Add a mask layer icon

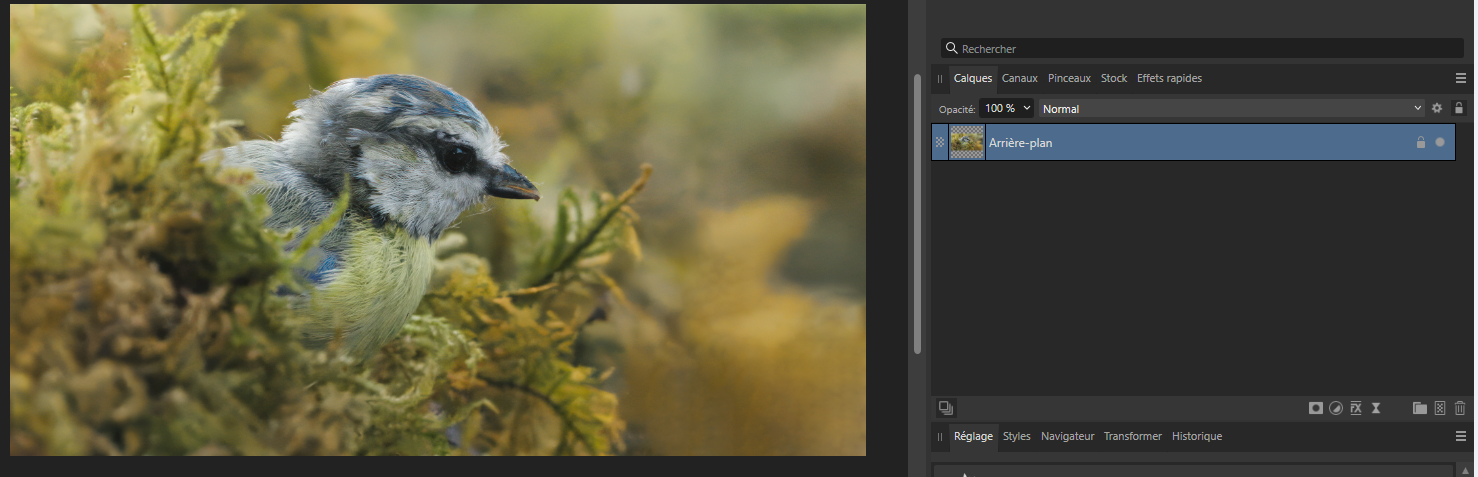(1316, 408)
